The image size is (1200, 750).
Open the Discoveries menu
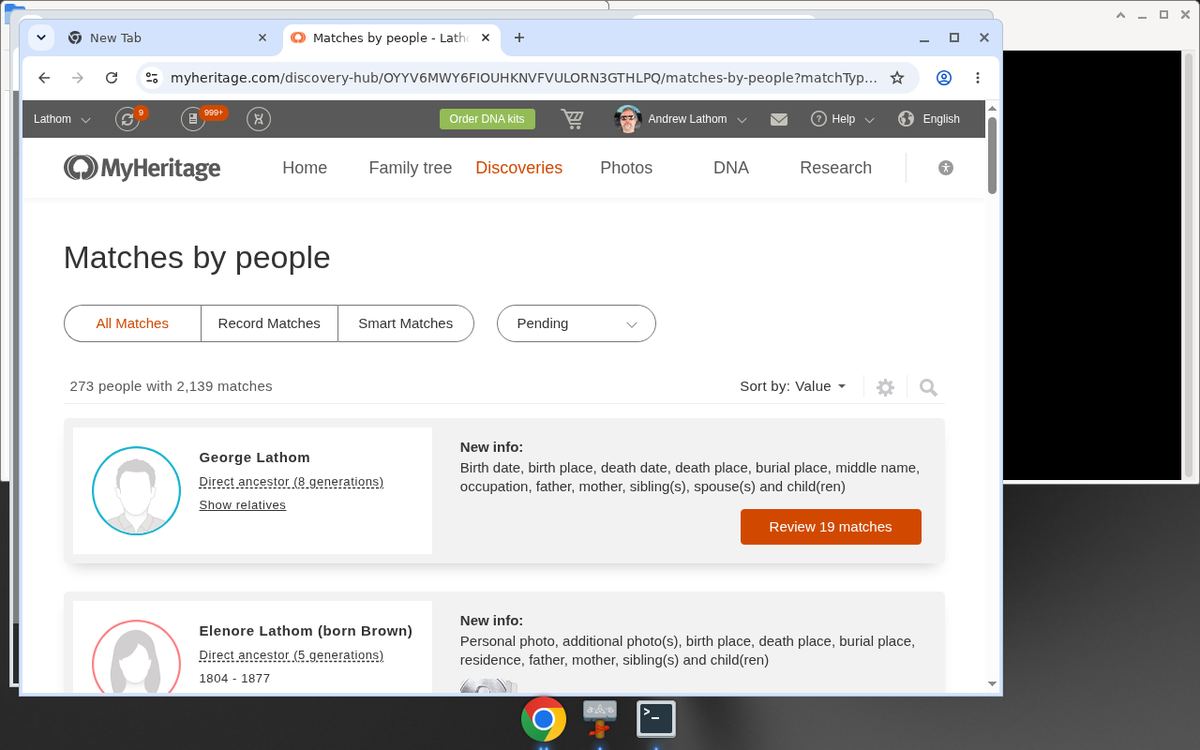519,168
